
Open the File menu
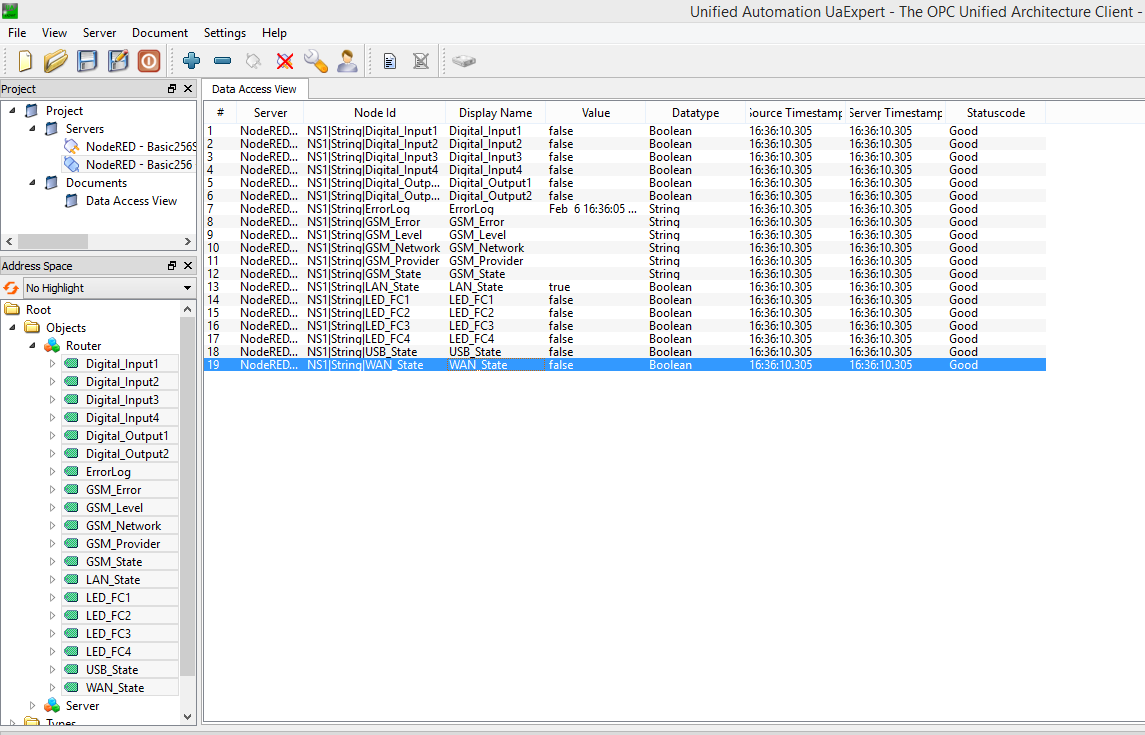(17, 33)
